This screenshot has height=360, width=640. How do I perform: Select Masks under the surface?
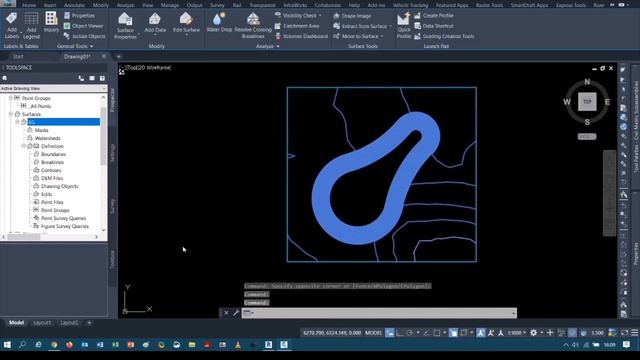(42, 130)
